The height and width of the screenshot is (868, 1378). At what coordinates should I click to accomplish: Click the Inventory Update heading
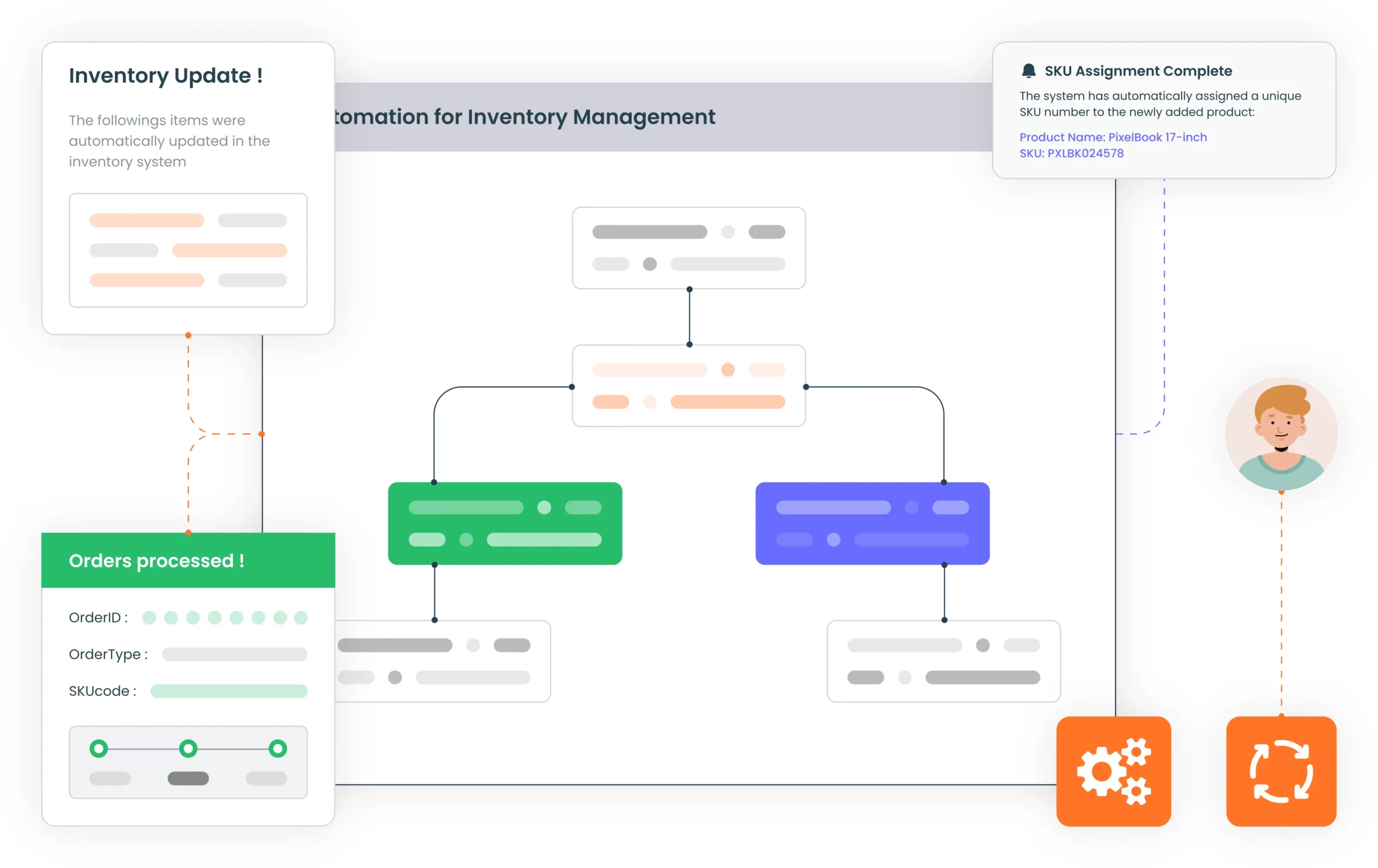click(x=166, y=75)
